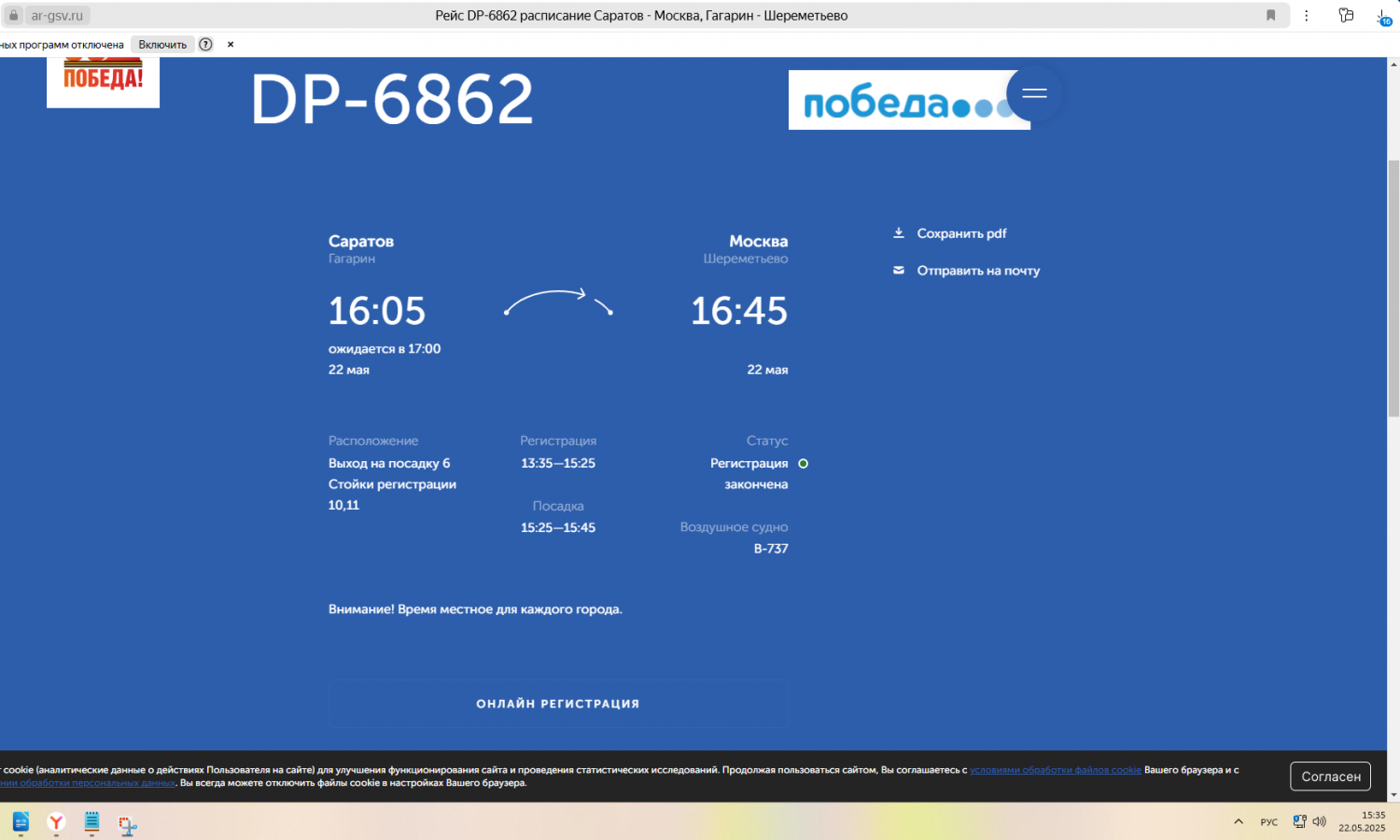Click the Москва city name
Screen dimensions: 1400x840
tap(759, 241)
